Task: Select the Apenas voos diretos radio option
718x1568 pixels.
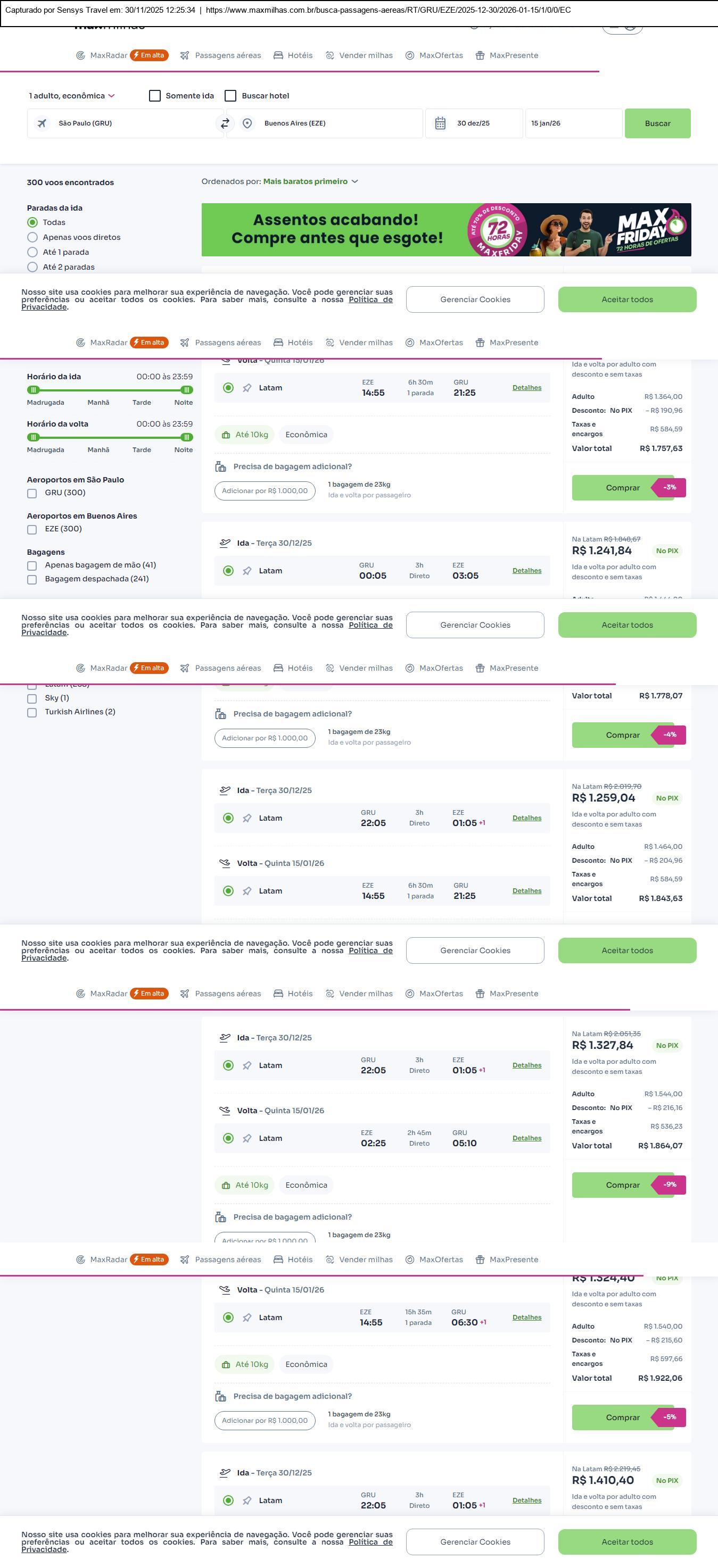Action: pos(32,237)
